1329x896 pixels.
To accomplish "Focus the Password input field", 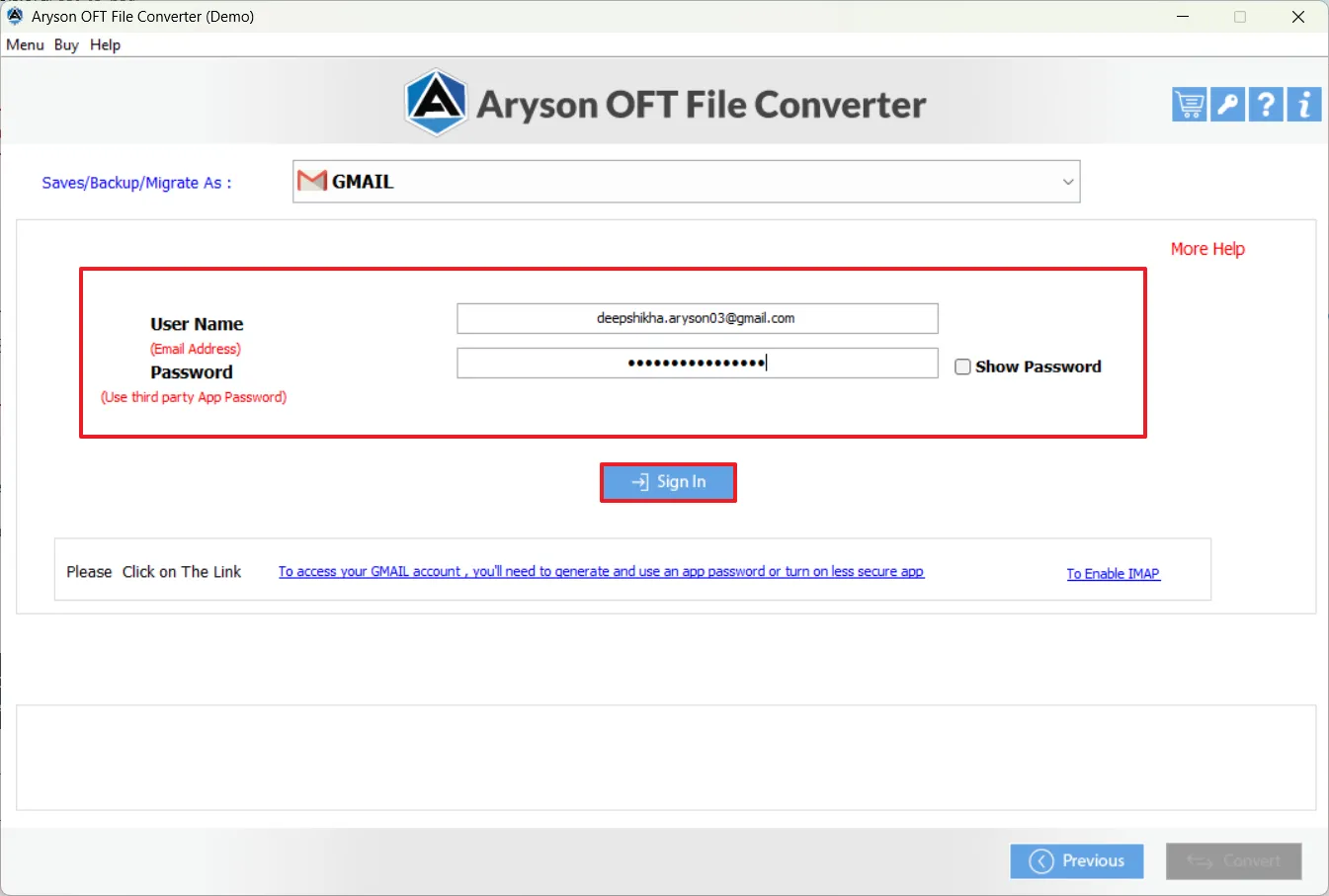I will (697, 364).
